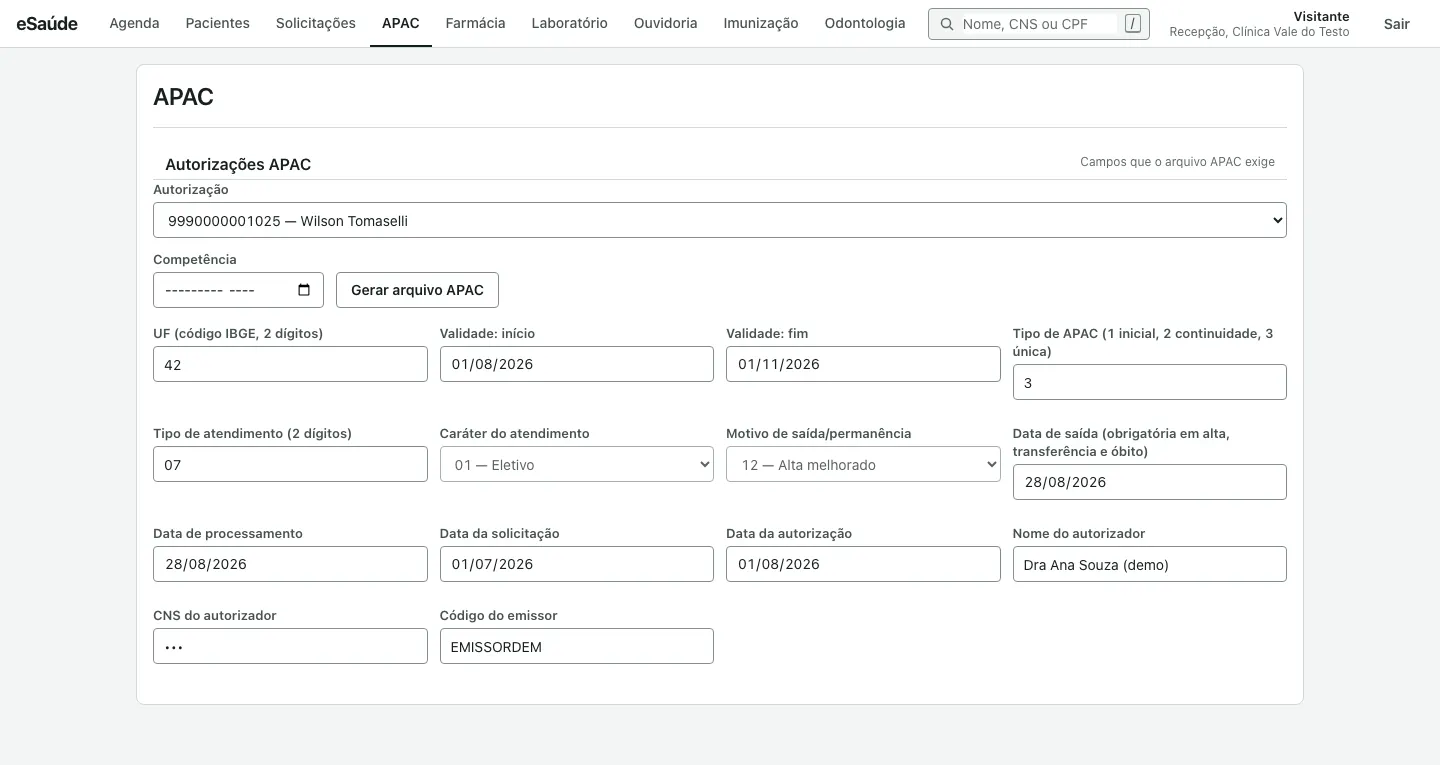Click the CNS do autorizador field
Screen dimensions: 1440x765
pos(290,646)
